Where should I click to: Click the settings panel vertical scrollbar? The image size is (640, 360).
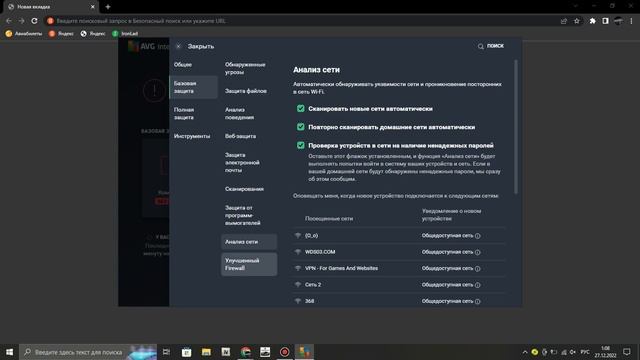click(x=516, y=127)
